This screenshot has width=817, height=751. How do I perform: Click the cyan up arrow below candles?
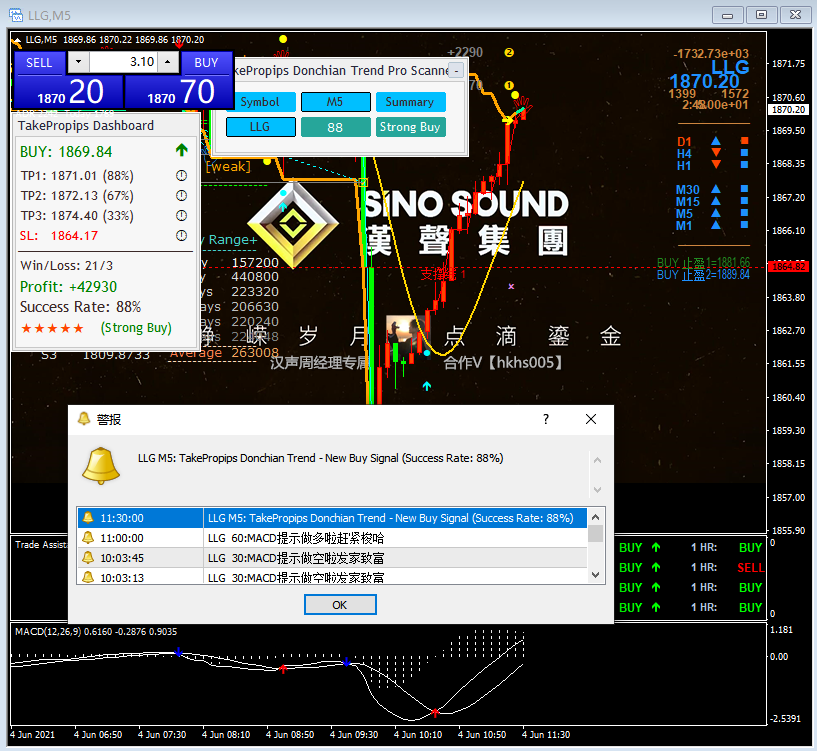[x=427, y=386]
